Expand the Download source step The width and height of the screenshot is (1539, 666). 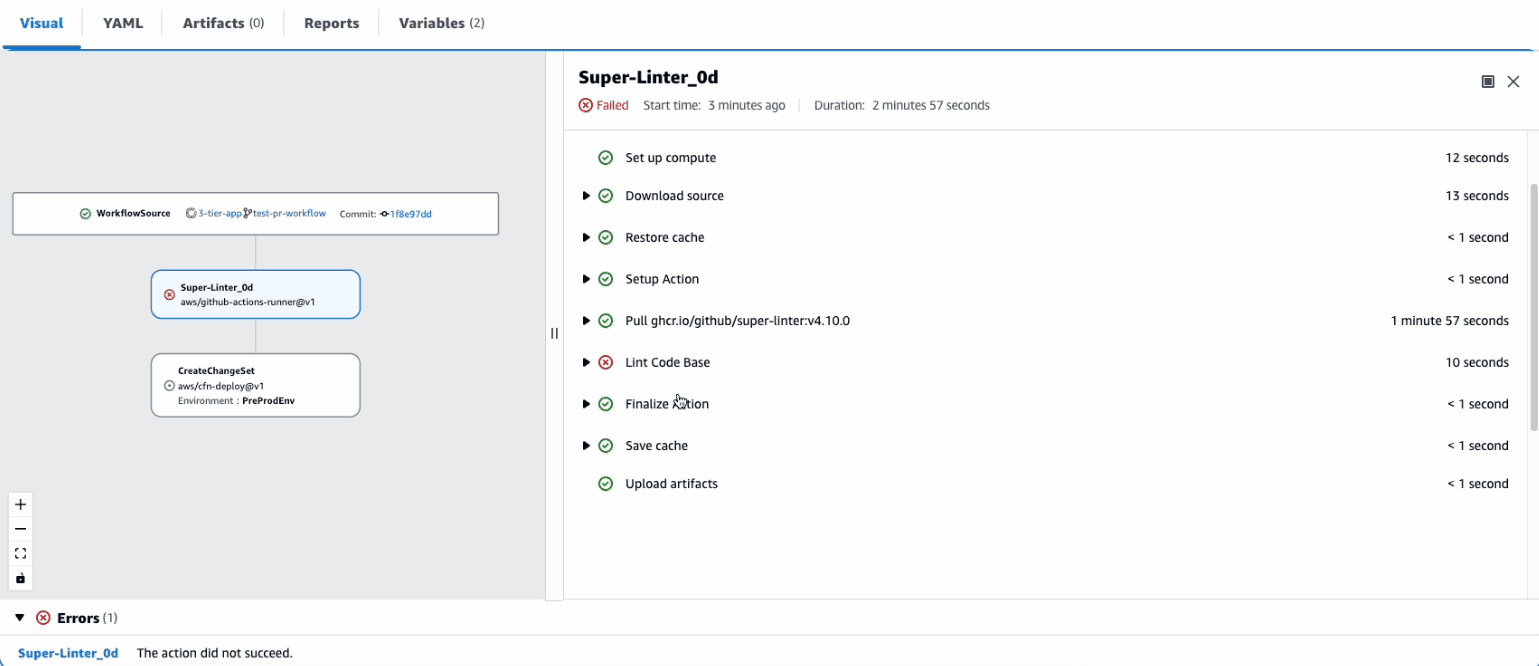(586, 196)
